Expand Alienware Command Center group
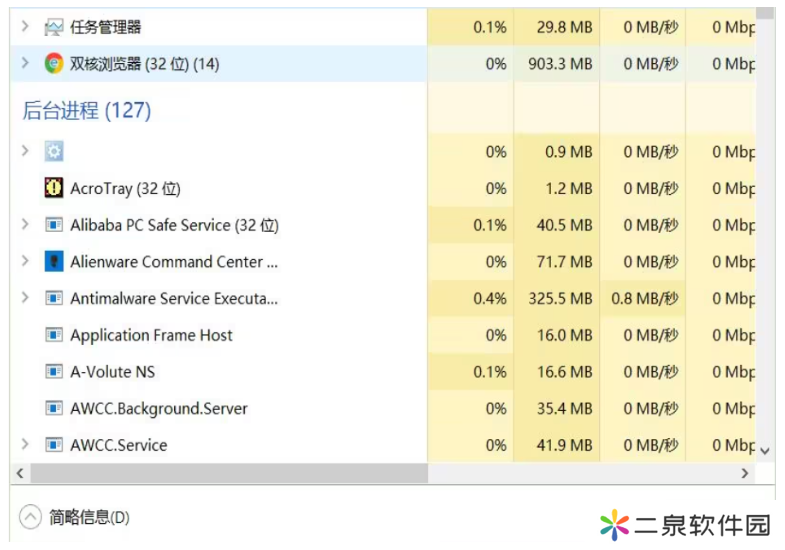The height and width of the screenshot is (550, 785). coord(25,261)
